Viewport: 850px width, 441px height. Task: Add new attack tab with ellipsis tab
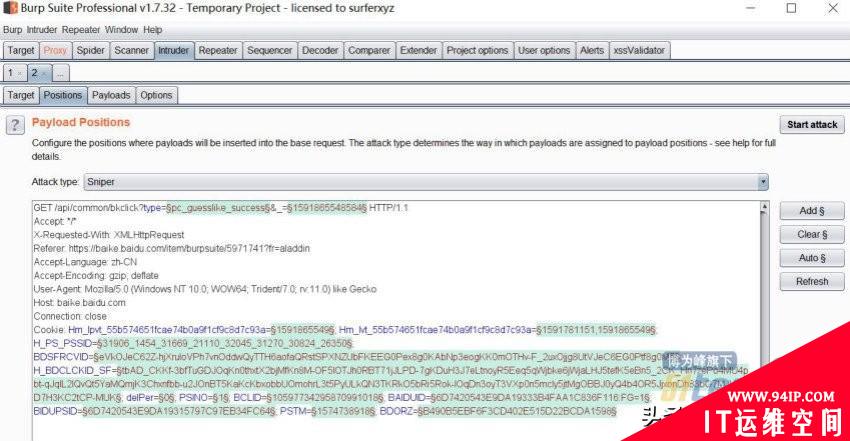coord(60,73)
